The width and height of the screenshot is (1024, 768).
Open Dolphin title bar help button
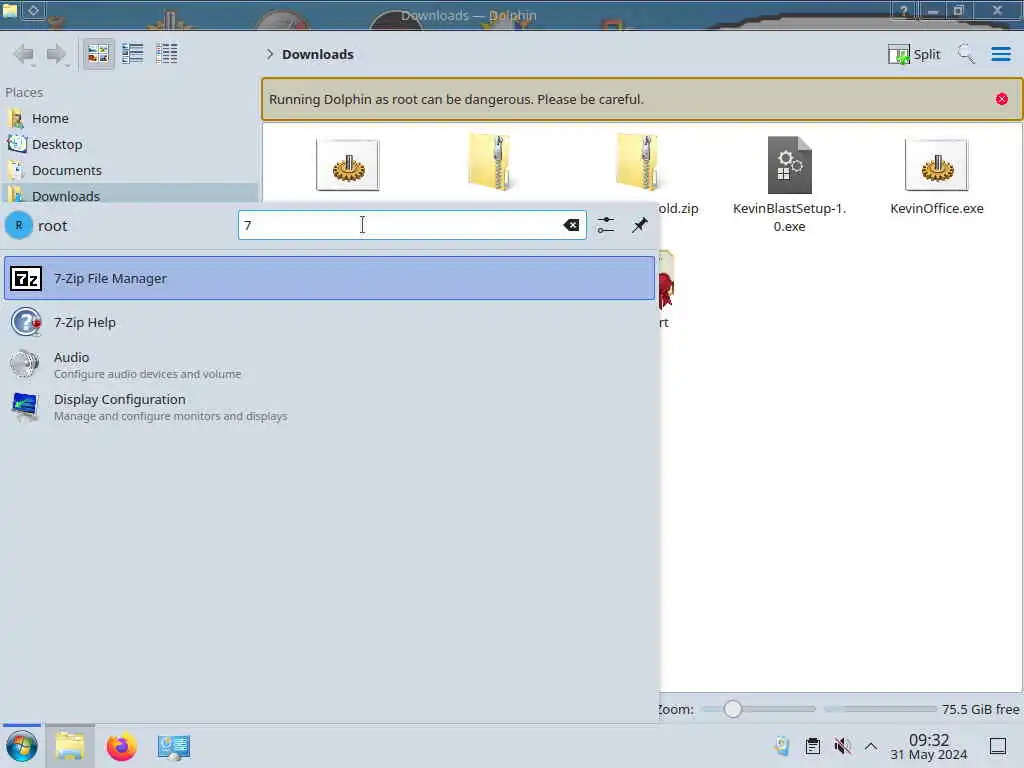point(903,10)
